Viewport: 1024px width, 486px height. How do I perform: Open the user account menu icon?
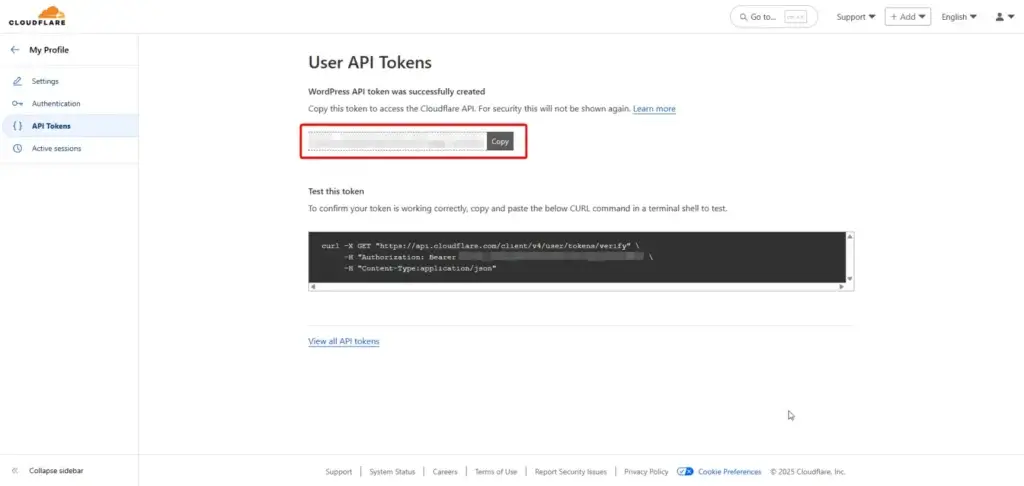(x=1004, y=17)
